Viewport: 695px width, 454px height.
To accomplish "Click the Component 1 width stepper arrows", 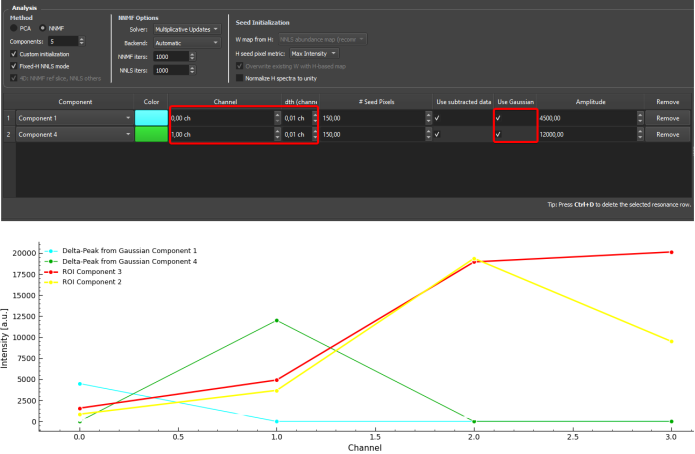I will [315, 118].
